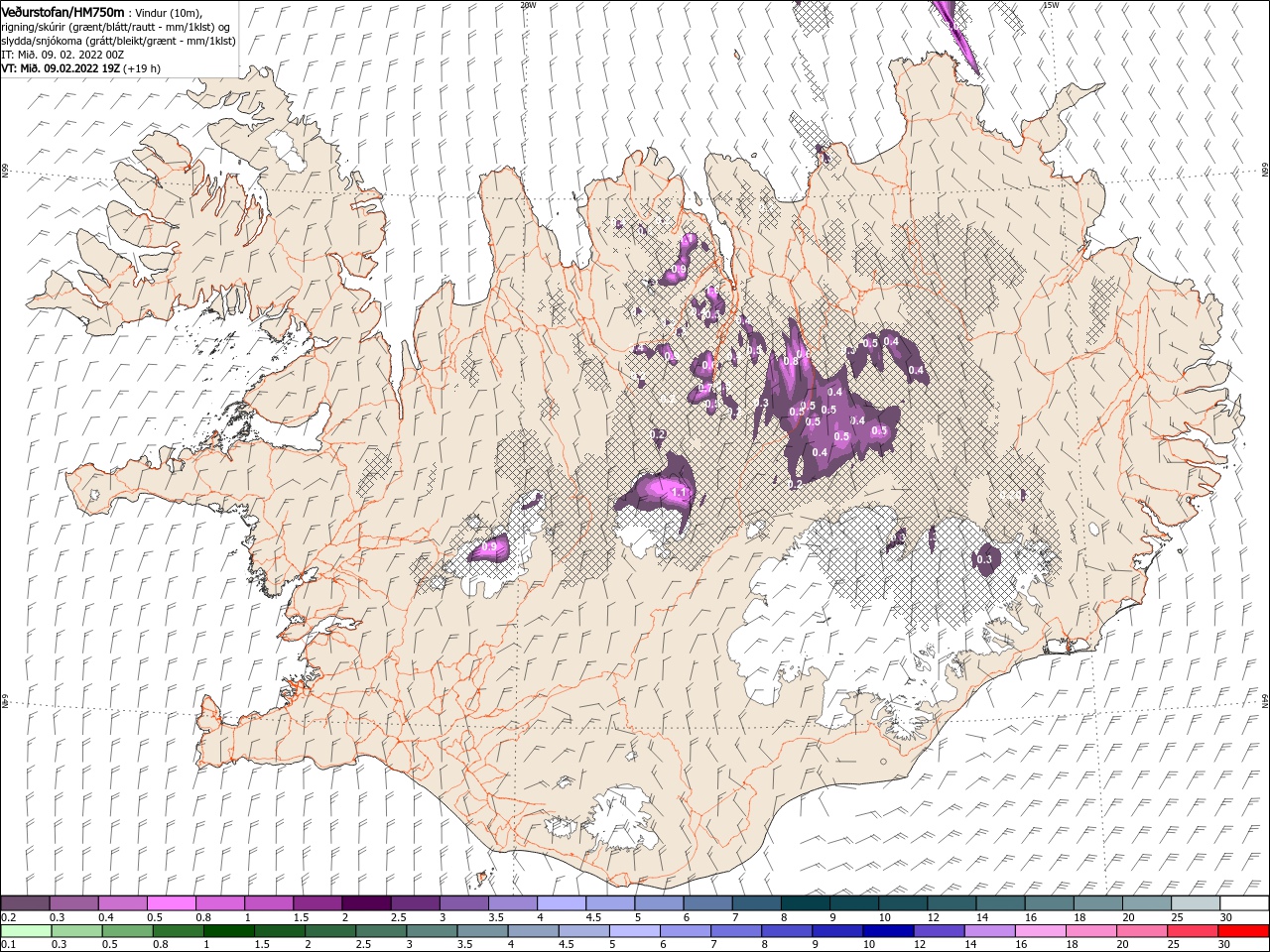
Task: Pick the darkest green 1 swatch, lower legend
Action: pyautogui.click(x=229, y=931)
